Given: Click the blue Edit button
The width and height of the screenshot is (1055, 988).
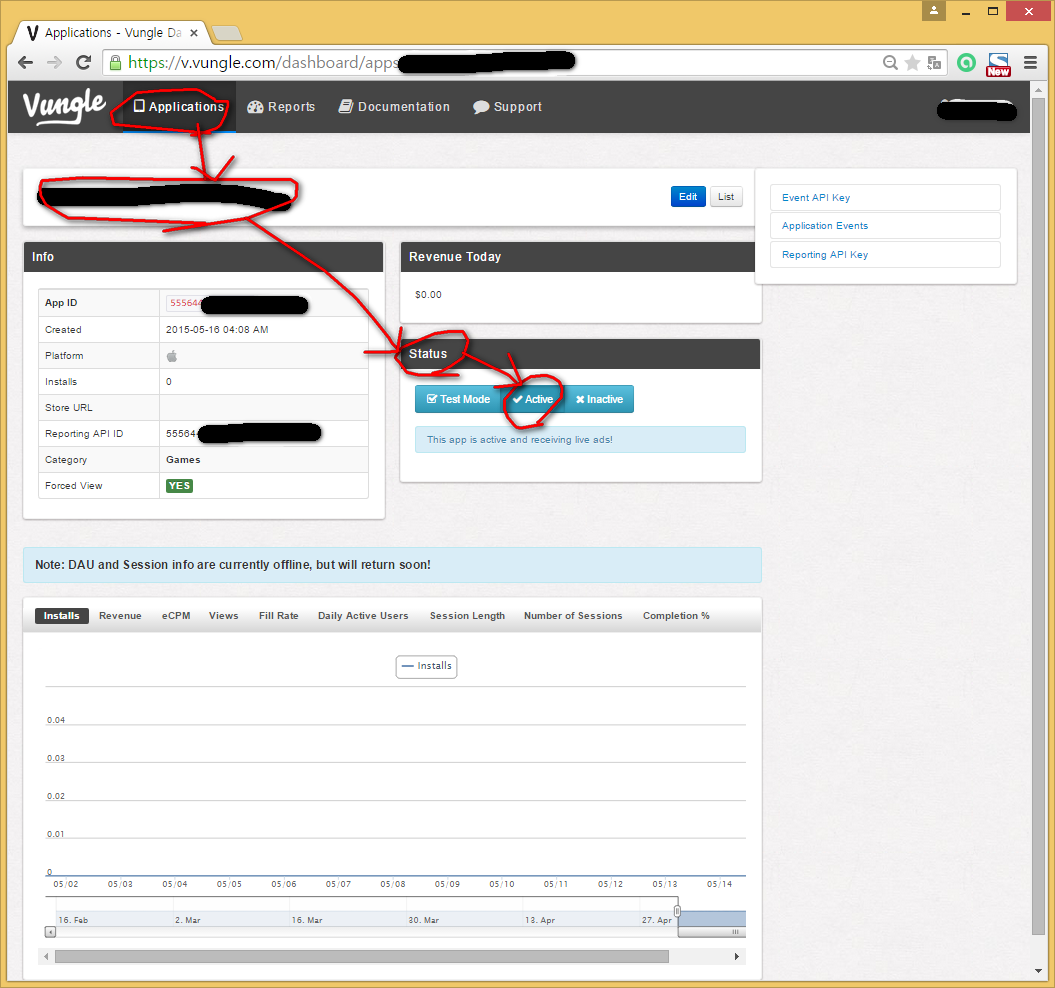Looking at the screenshot, I should (688, 197).
